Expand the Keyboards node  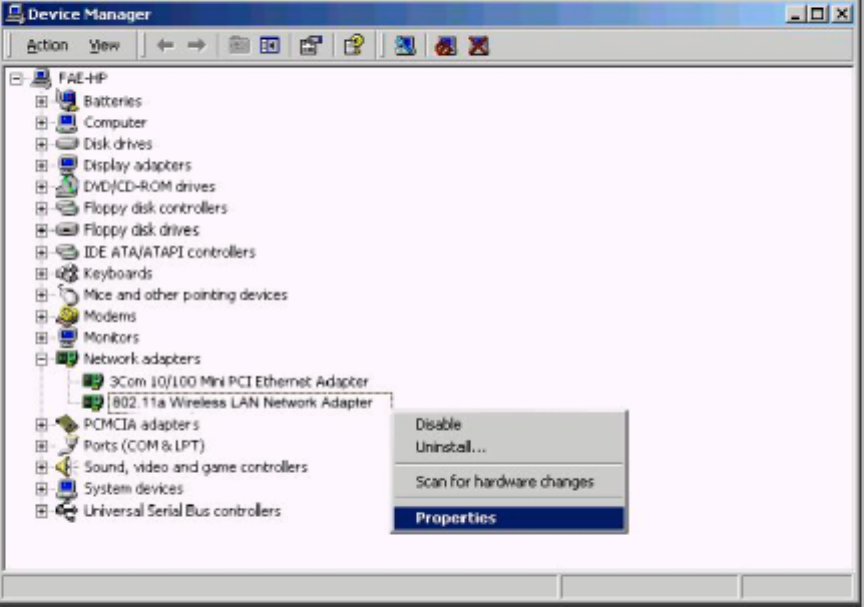click(41, 273)
